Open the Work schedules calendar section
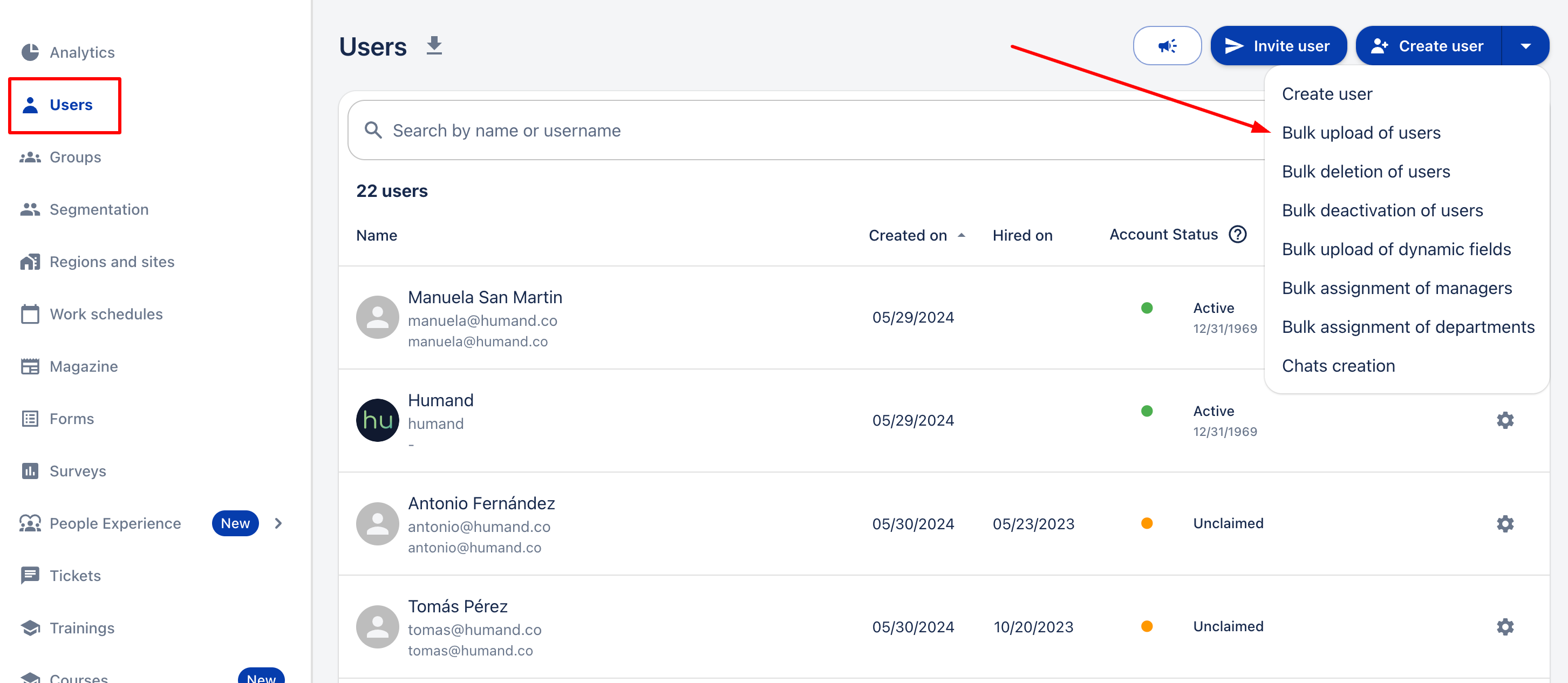The height and width of the screenshot is (683, 1568). [106, 314]
